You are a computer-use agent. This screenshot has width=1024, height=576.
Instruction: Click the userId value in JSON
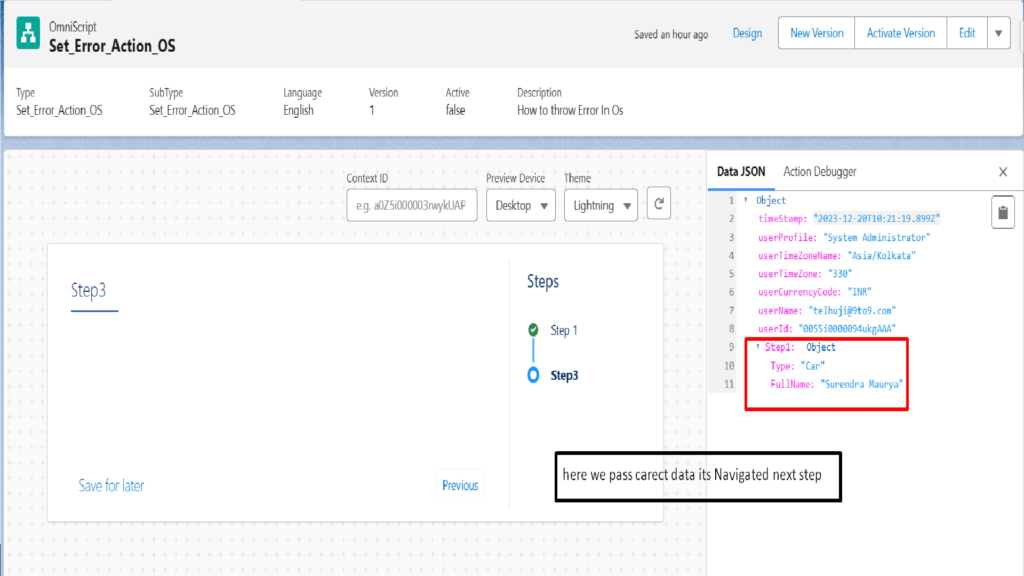(x=847, y=329)
